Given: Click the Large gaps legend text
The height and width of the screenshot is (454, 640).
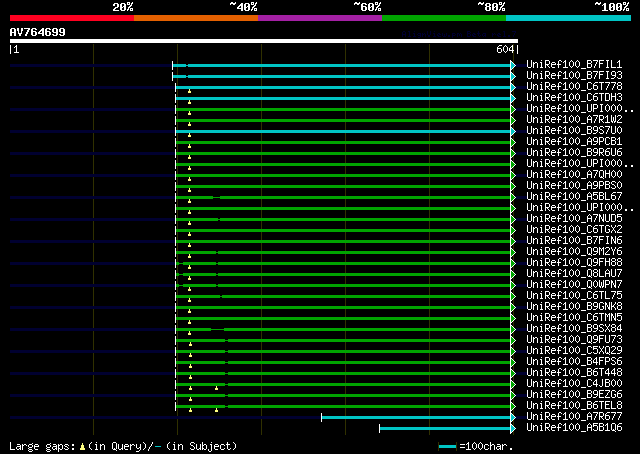Looking at the screenshot, I should point(123,446).
